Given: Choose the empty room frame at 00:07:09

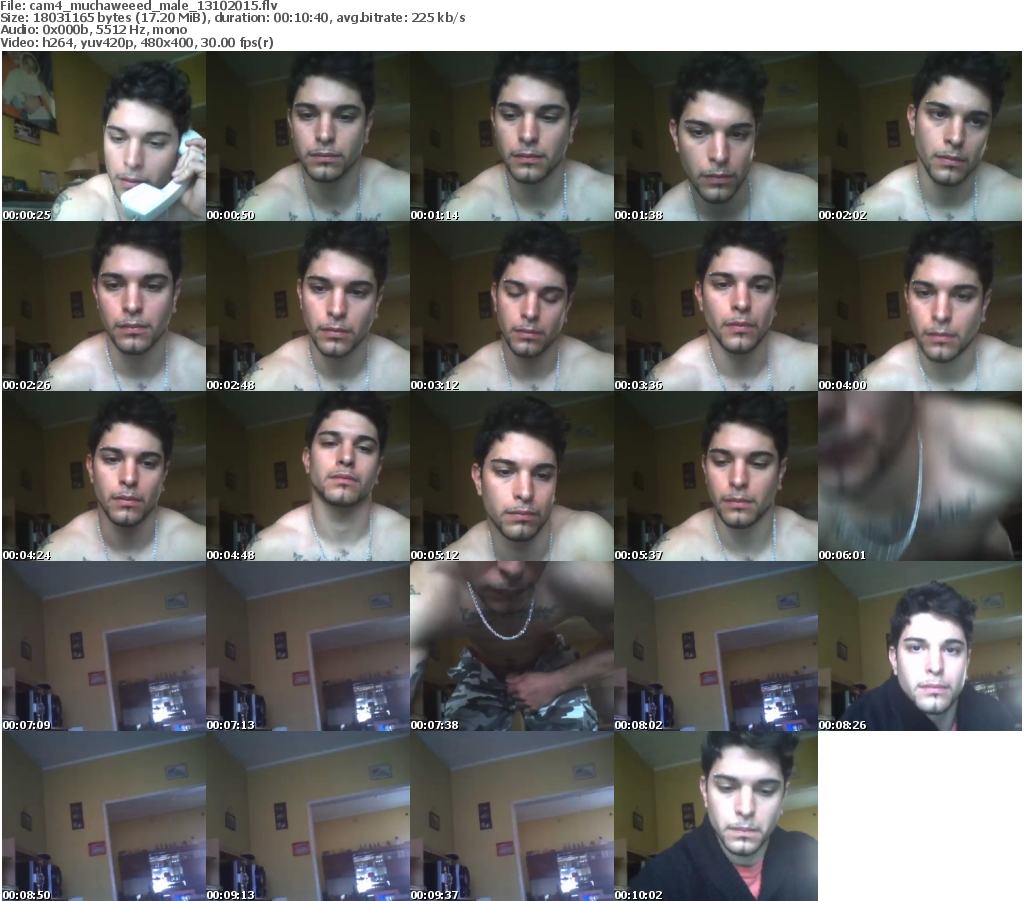Looking at the screenshot, I should [104, 646].
